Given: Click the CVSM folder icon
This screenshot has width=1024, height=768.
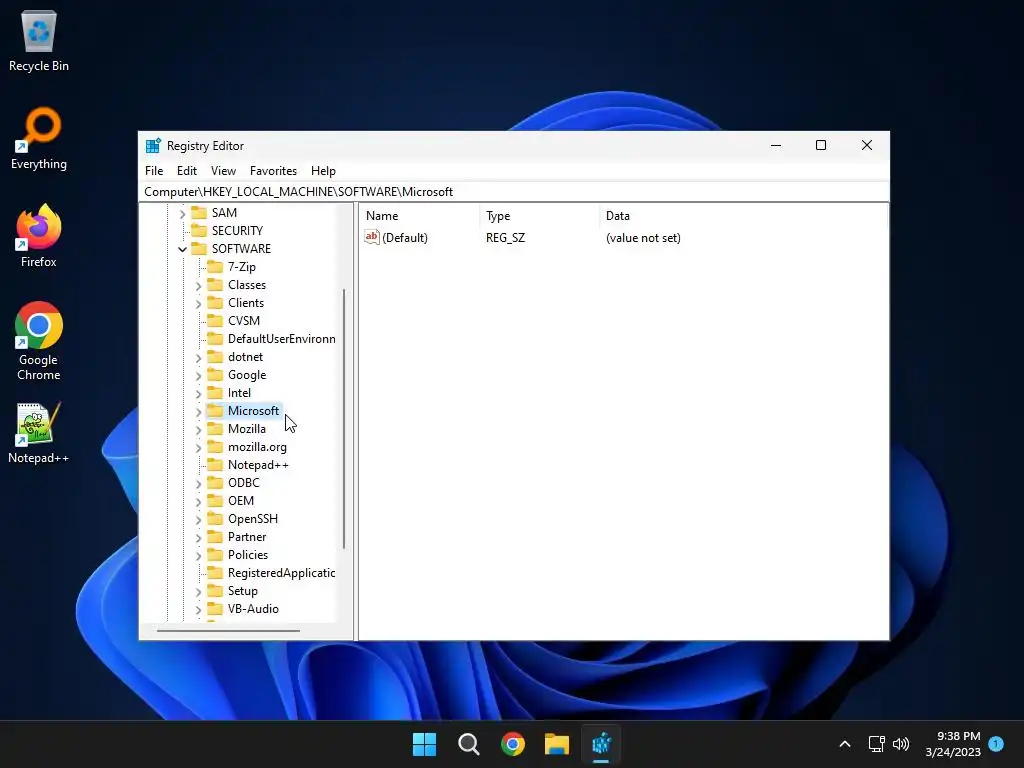Looking at the screenshot, I should [x=215, y=321].
